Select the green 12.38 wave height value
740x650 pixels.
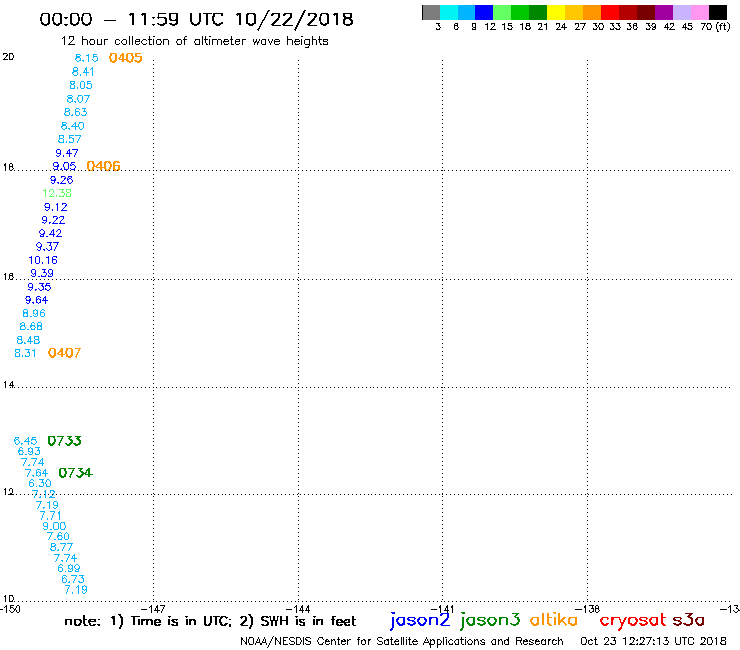[x=57, y=193]
